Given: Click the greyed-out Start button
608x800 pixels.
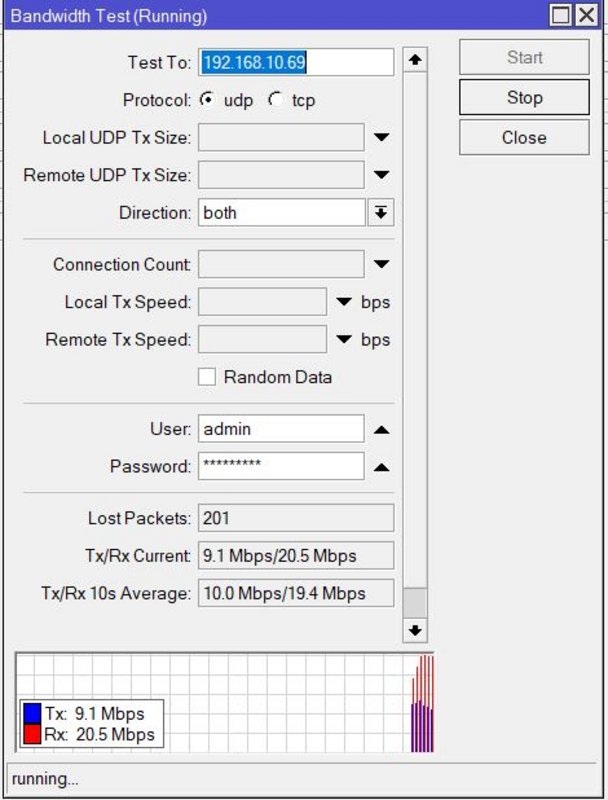Looking at the screenshot, I should pyautogui.click(x=524, y=57).
